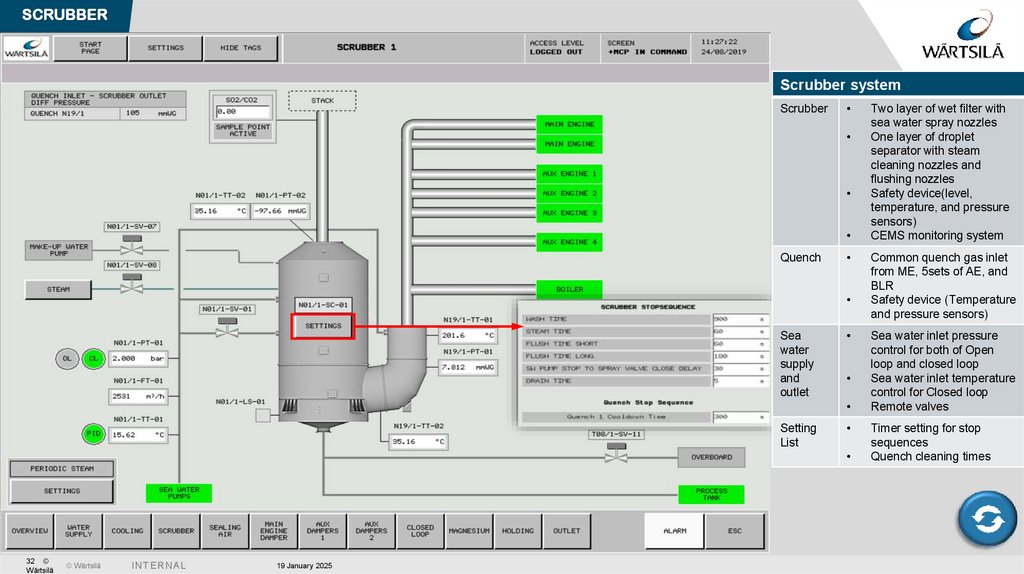Edit the Flush Time Short field
This screenshot has width=1024, height=574.
740,343
